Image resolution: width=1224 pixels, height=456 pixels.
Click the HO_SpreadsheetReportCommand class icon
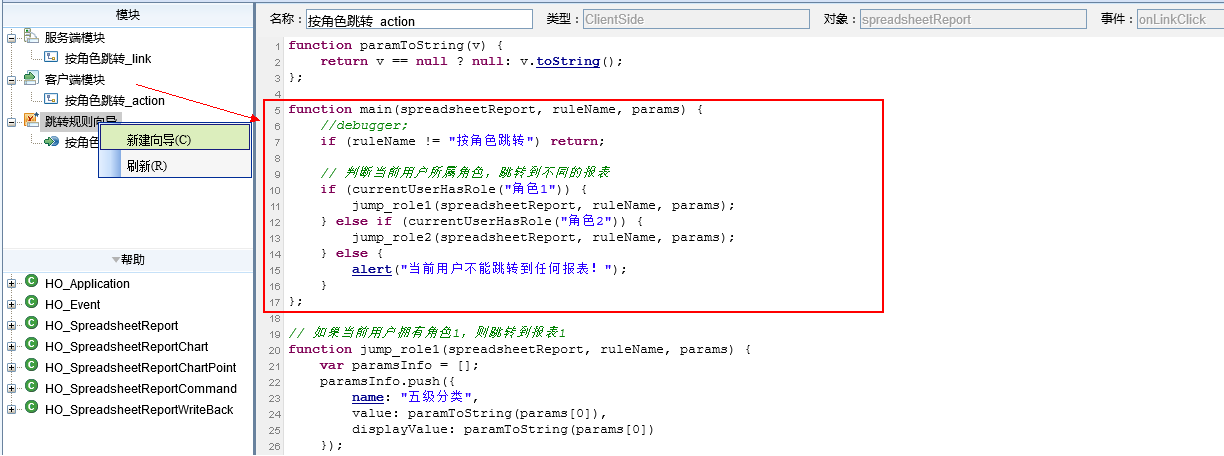[31, 388]
